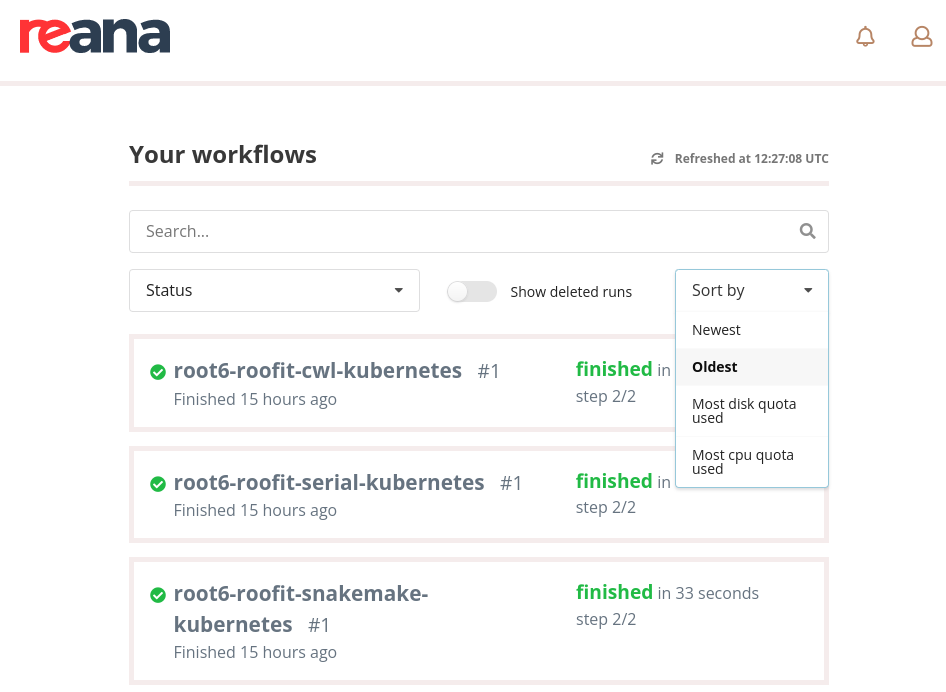Image resolution: width=946 pixels, height=692 pixels.
Task: Select Newest from the sort options
Action: pyautogui.click(x=716, y=329)
